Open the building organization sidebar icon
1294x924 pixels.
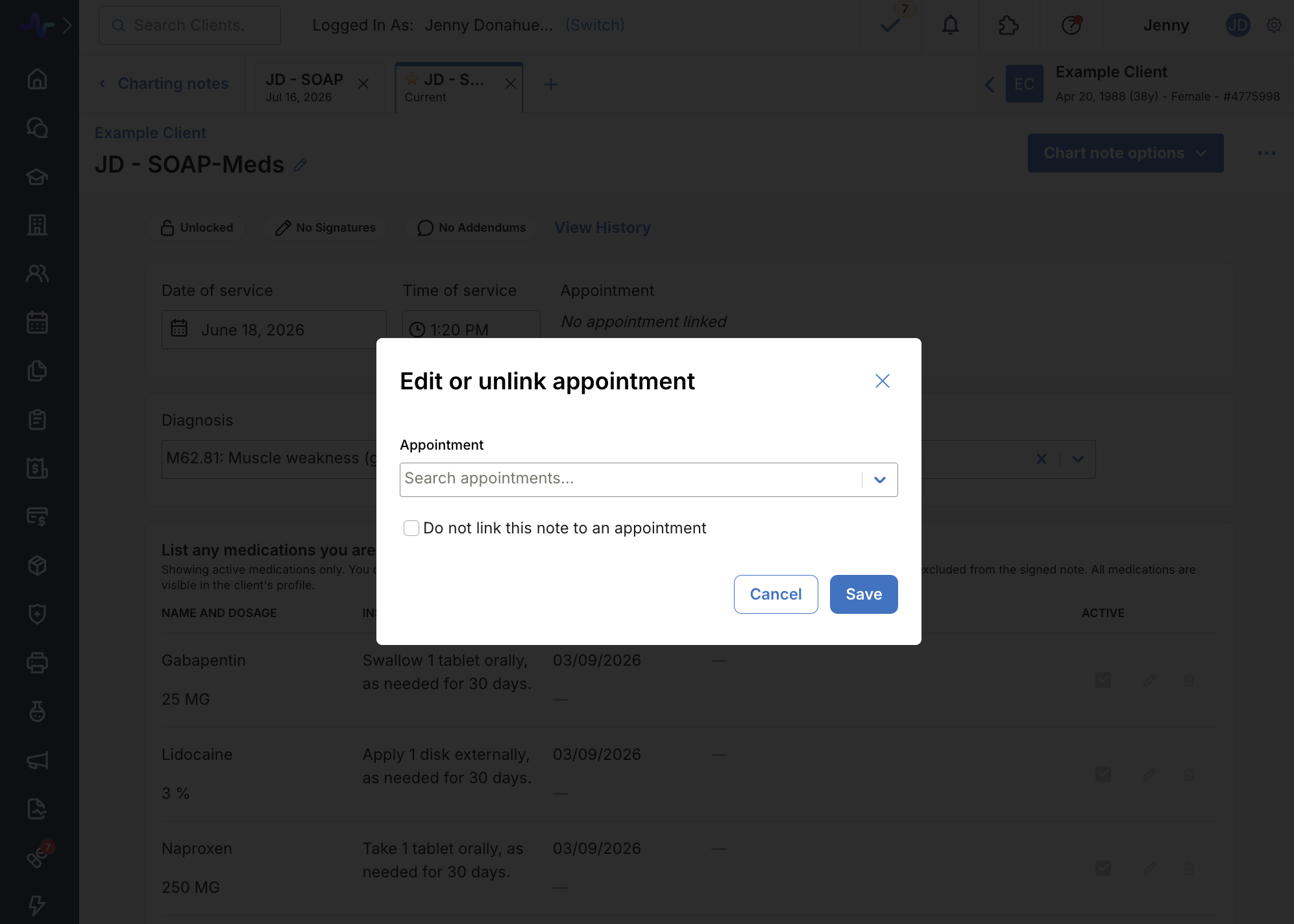[37, 225]
